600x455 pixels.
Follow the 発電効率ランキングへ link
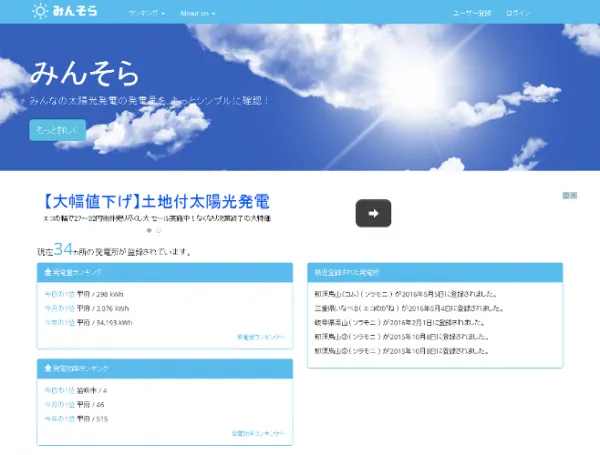258,433
